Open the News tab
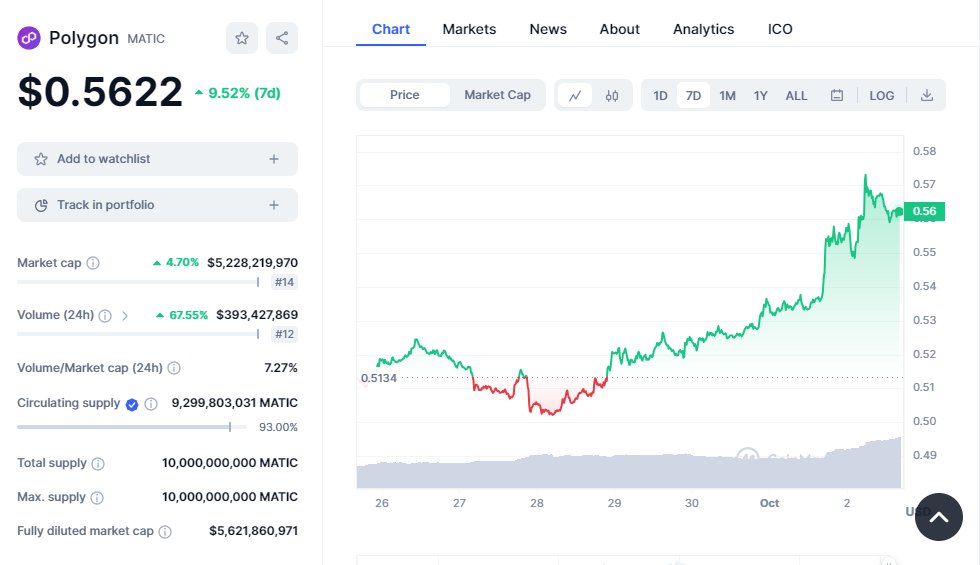The height and width of the screenshot is (565, 980). tap(548, 29)
